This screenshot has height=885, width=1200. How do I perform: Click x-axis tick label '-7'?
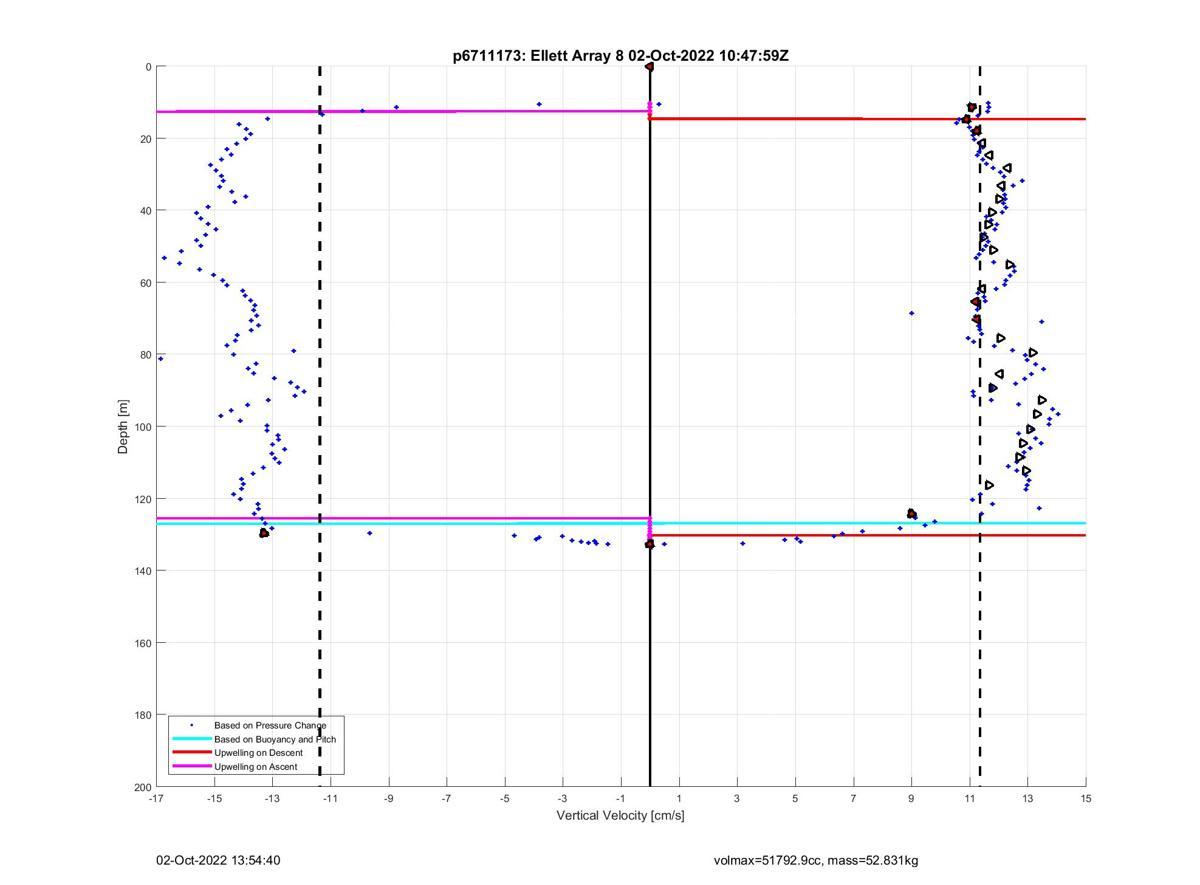tap(446, 798)
